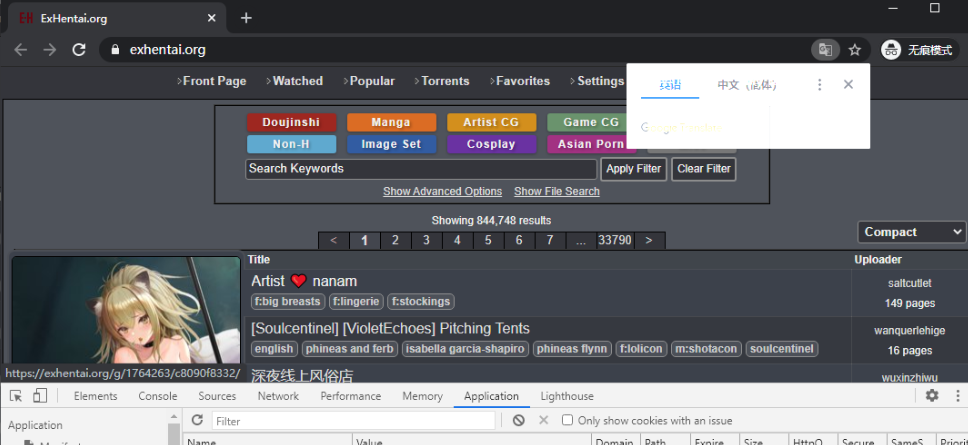Toggle the DevTools device toolbar icon
Screen dimensions: 968x445
point(40,396)
